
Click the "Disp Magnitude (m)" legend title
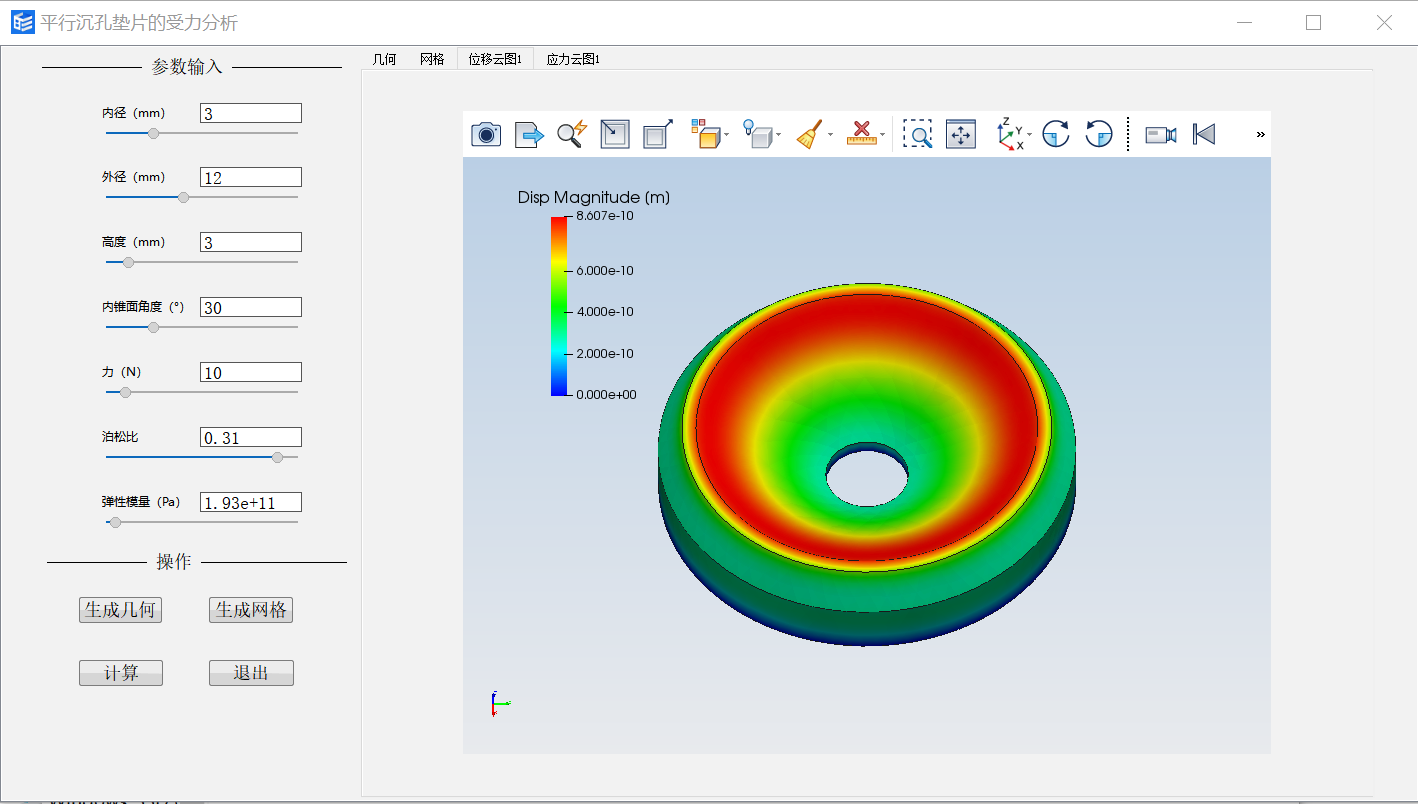click(594, 197)
